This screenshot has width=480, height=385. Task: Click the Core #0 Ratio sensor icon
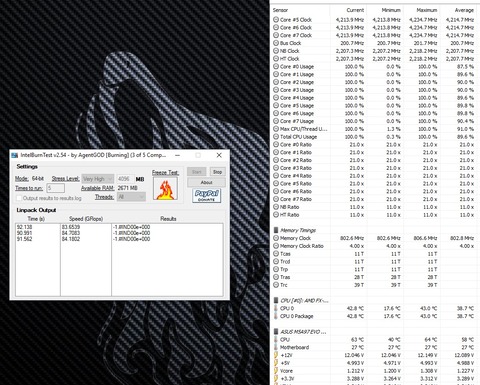click(x=276, y=145)
